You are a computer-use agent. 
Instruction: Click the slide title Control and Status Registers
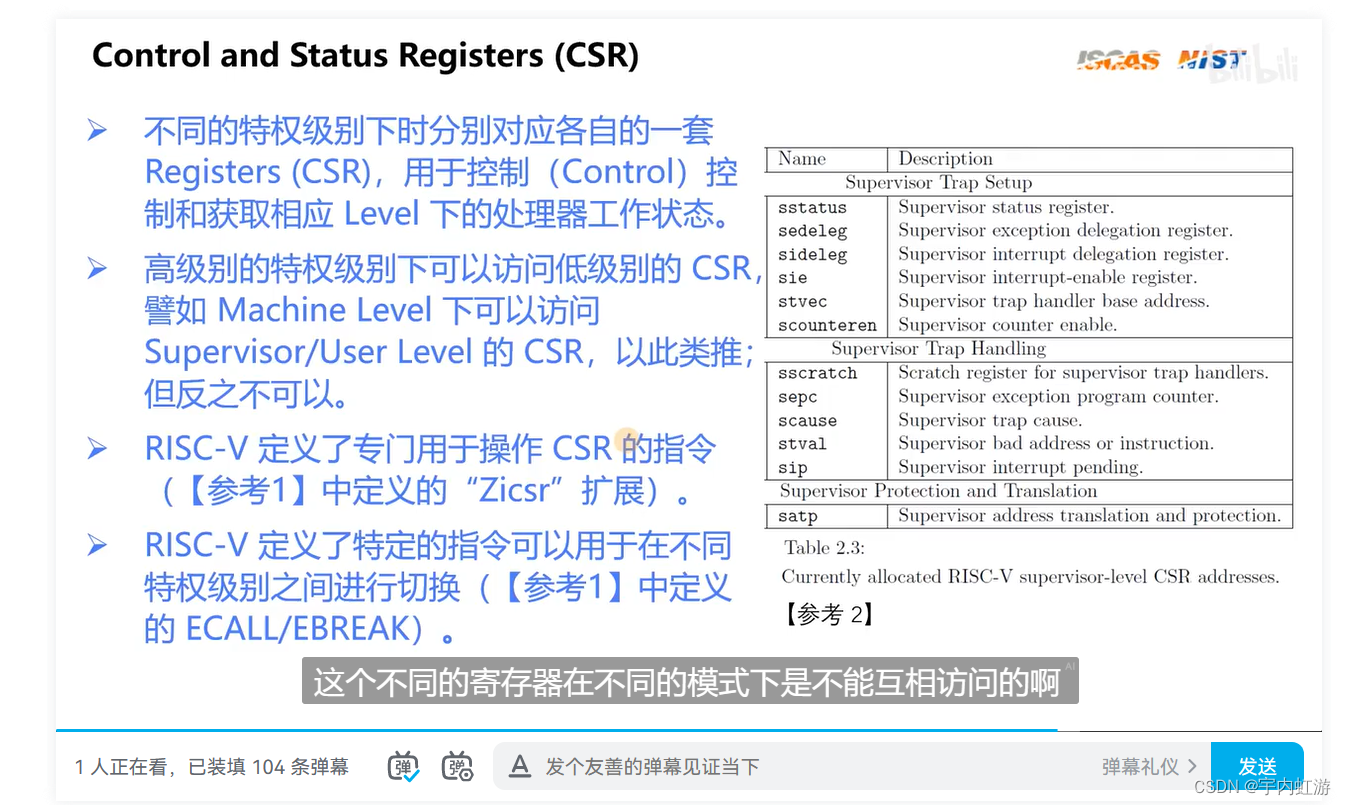pyautogui.click(x=365, y=54)
